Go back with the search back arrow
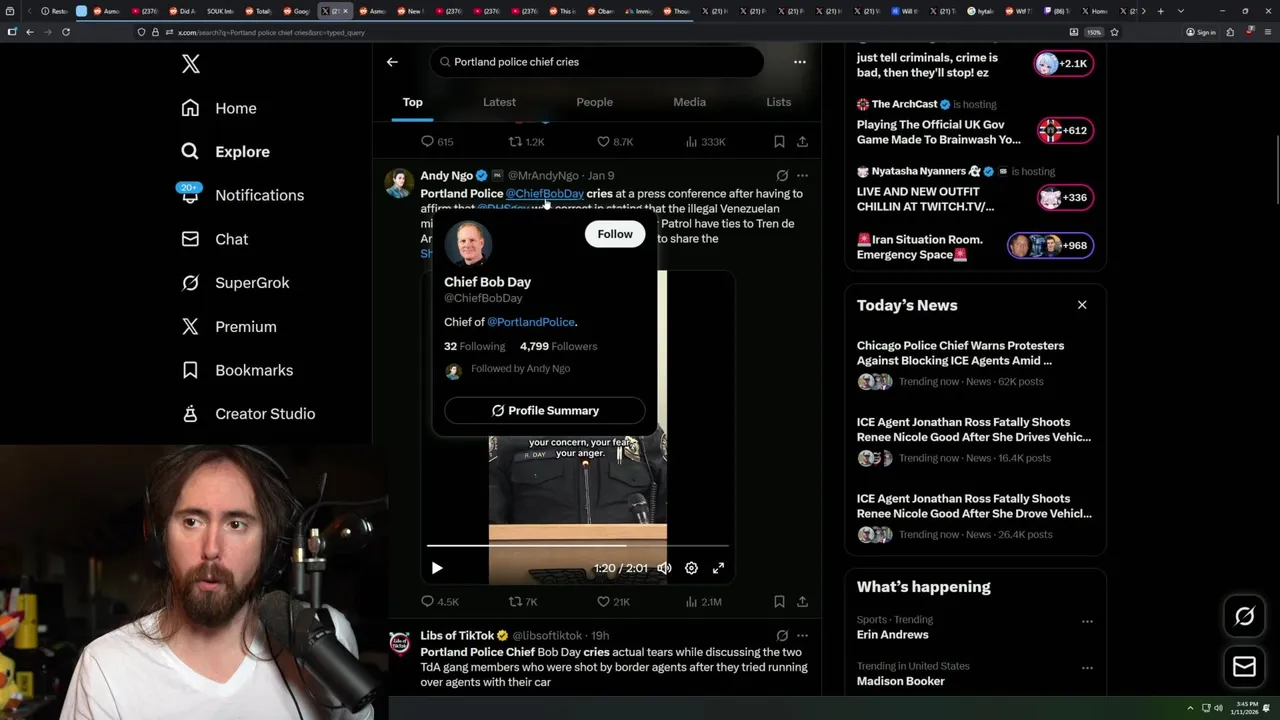Image resolution: width=1280 pixels, height=720 pixels. [x=392, y=62]
